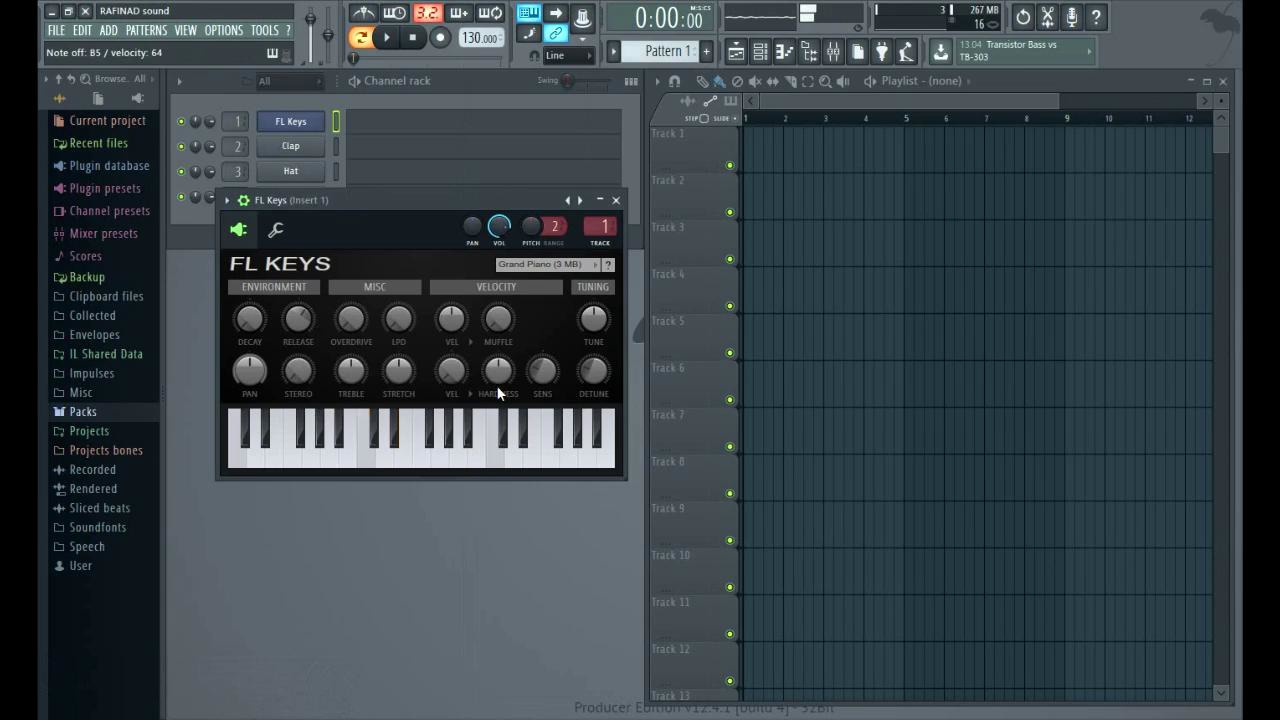Open the Line snap dropdown

(567, 56)
